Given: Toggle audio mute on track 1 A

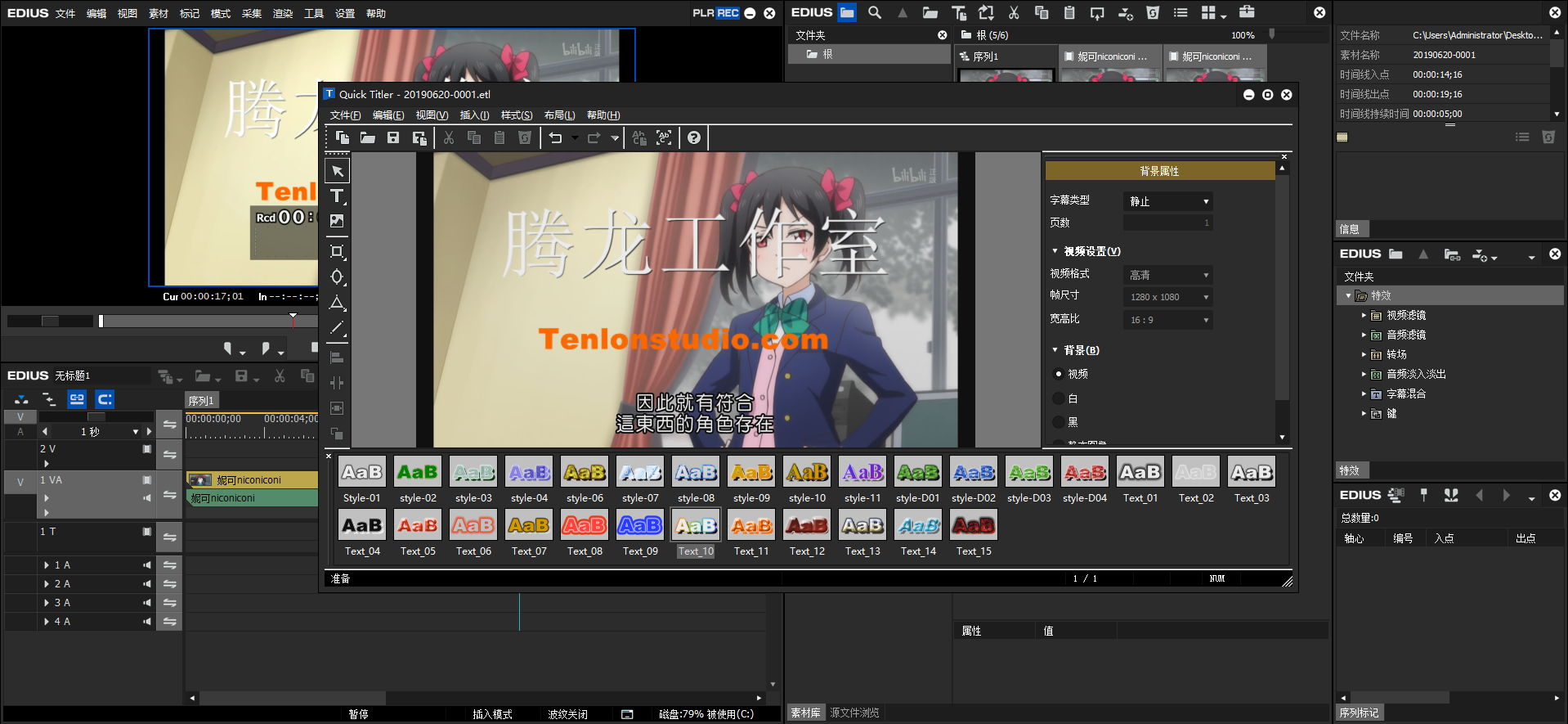Looking at the screenshot, I should 147,565.
